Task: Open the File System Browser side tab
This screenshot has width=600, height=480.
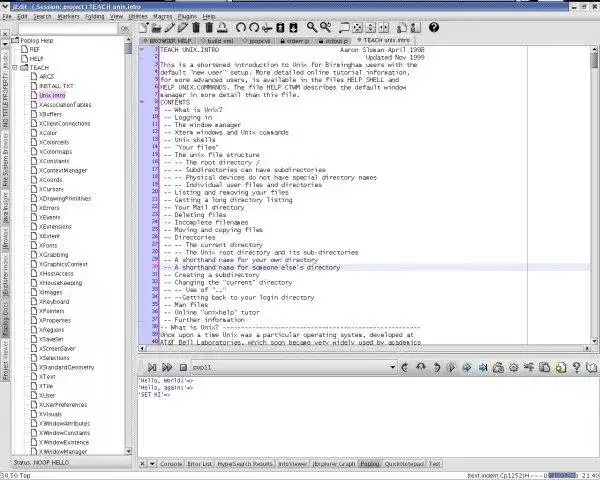Action: (x=5, y=160)
